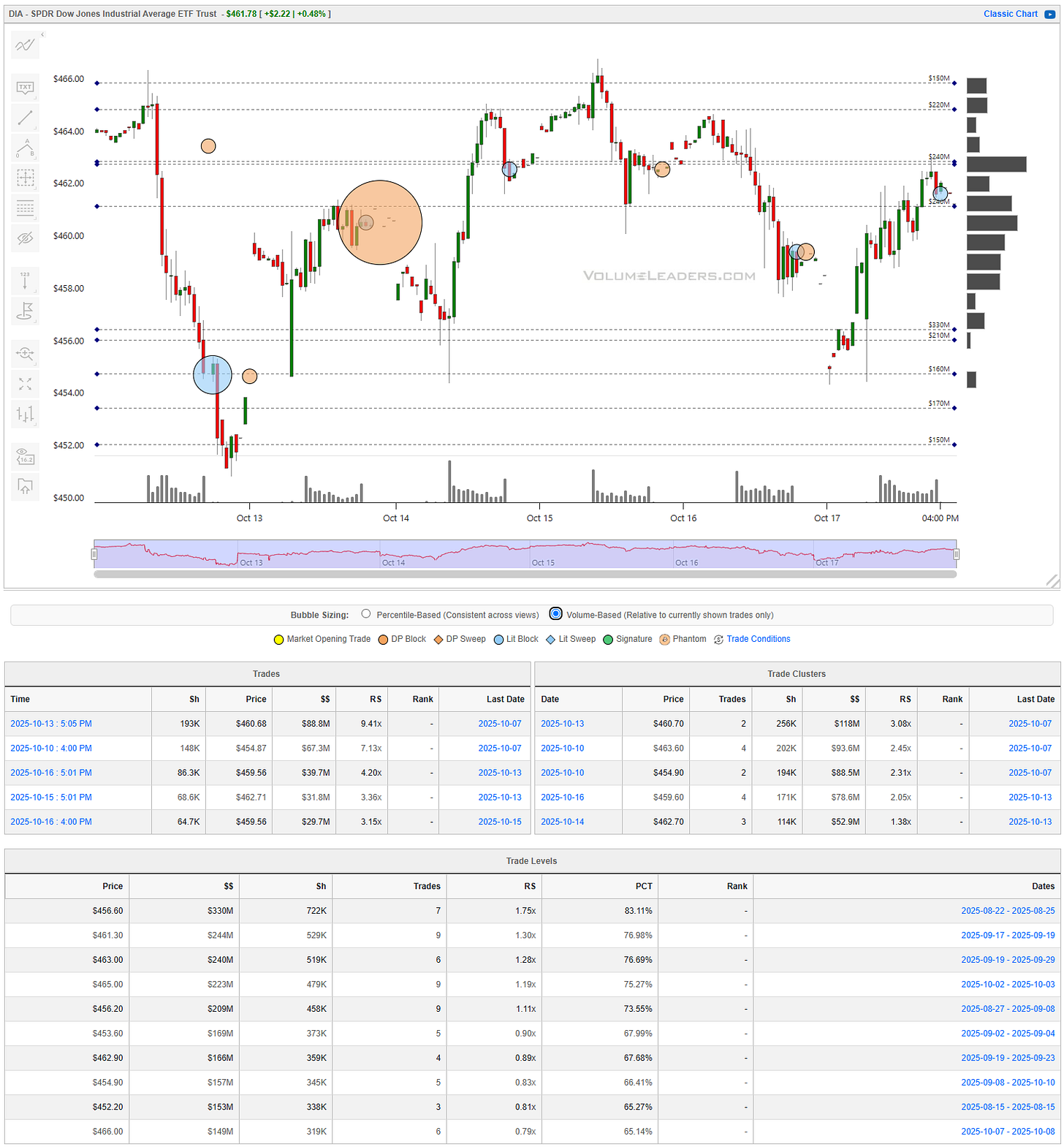Click the Oct 15 label on the time axis
The height and width of the screenshot is (1147, 1064).
[540, 518]
